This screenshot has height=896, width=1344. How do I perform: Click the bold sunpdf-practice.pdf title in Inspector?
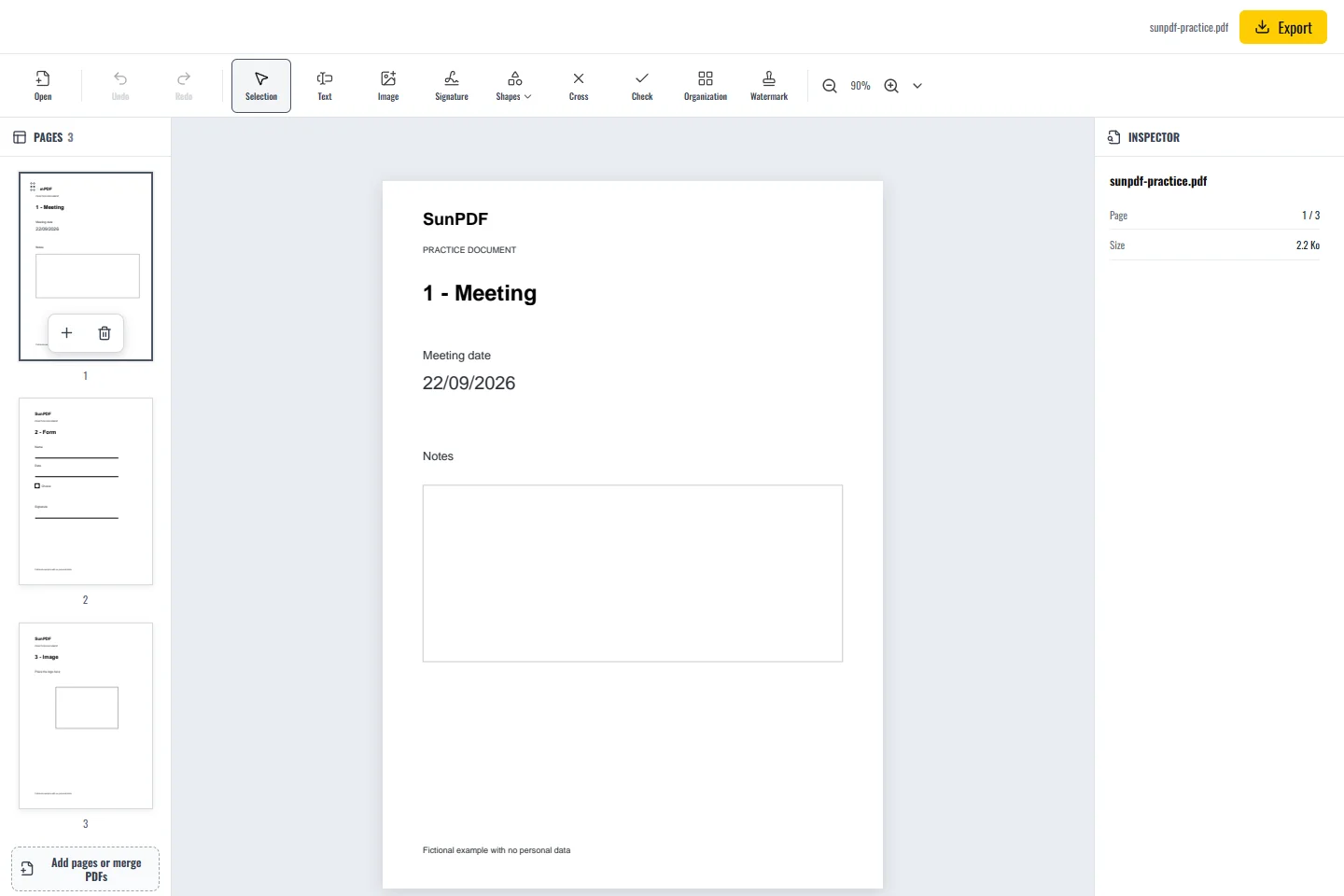tap(1158, 181)
